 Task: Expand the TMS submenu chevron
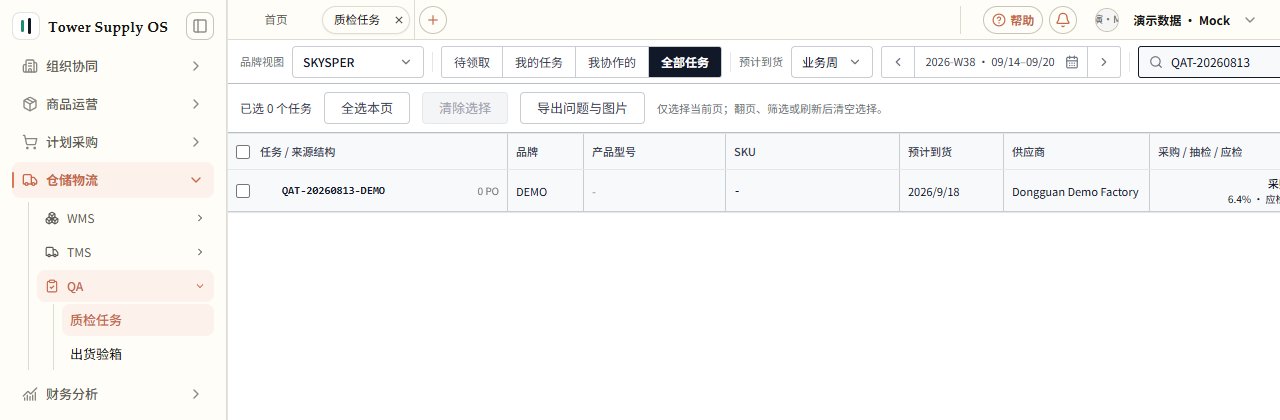tap(200, 252)
